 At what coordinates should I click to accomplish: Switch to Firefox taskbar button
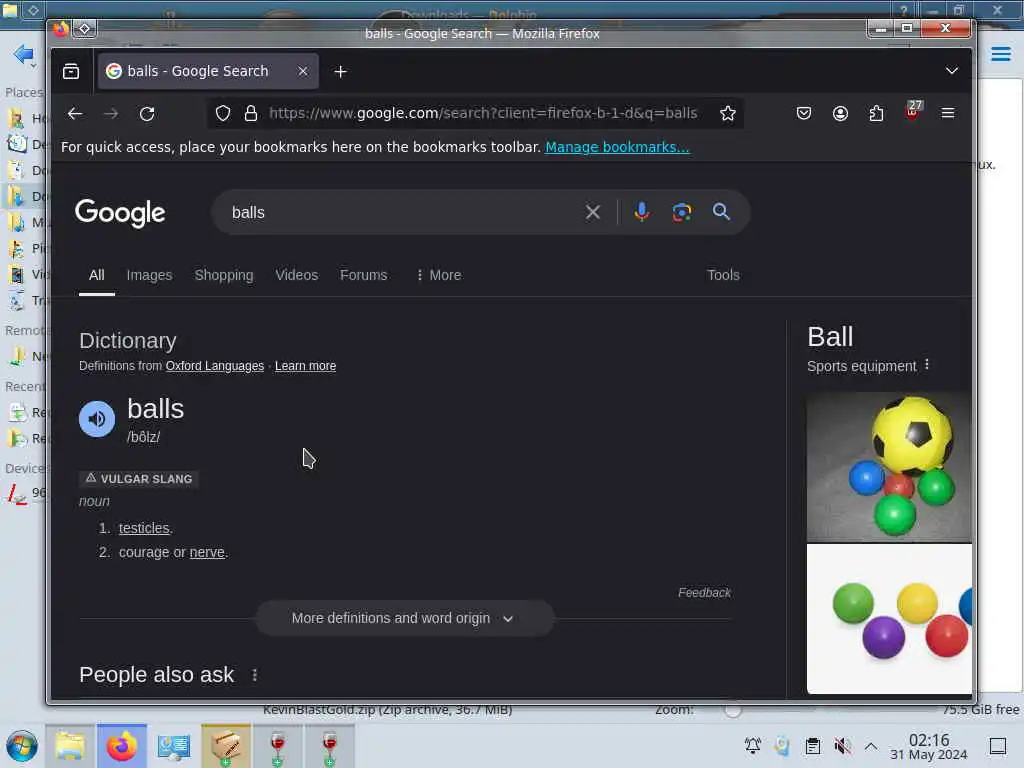pos(122,746)
